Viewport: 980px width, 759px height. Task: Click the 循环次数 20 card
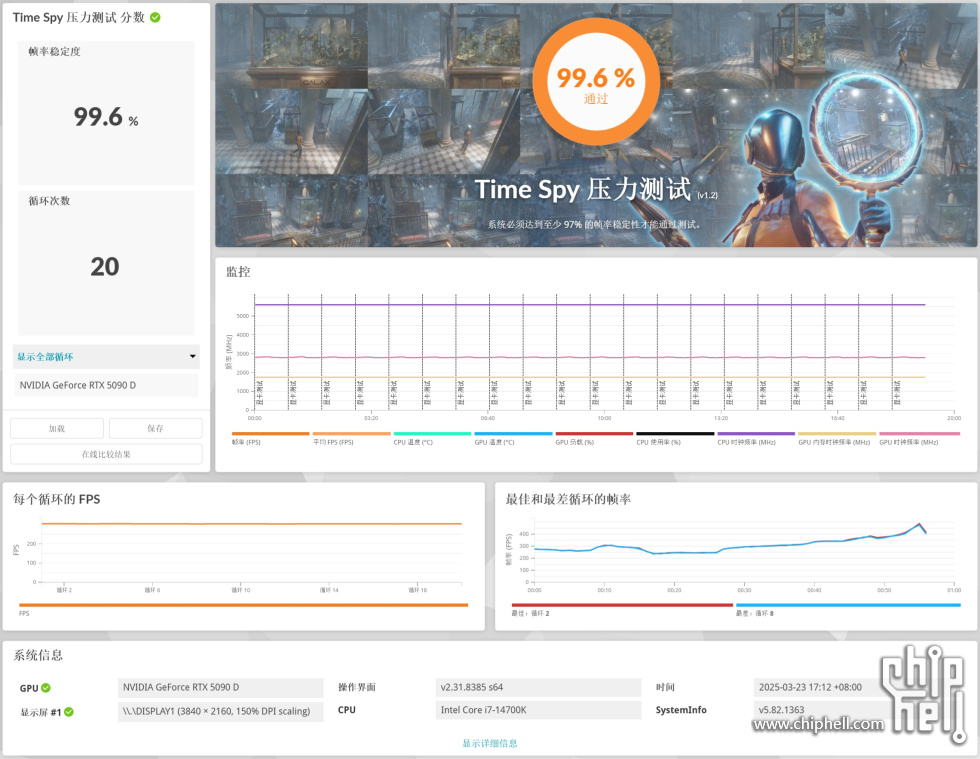pyautogui.click(x=106, y=263)
